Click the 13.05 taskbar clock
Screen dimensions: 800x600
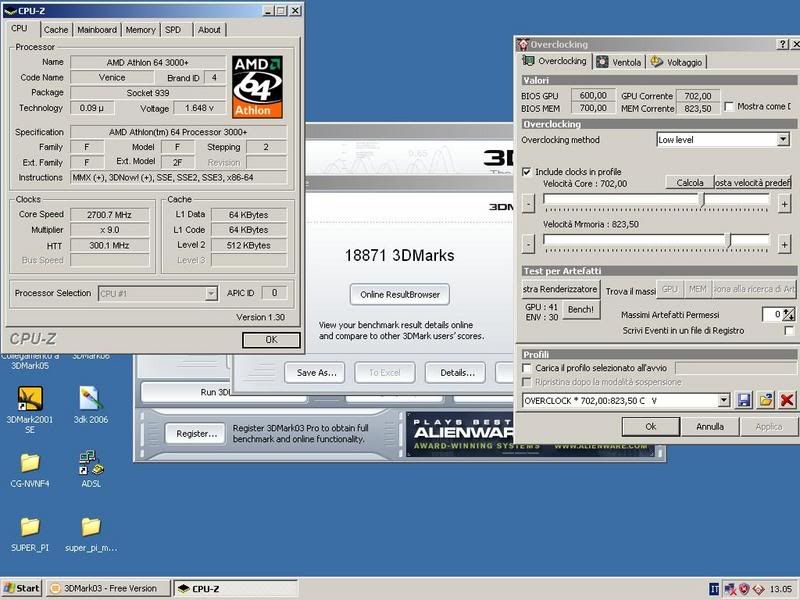point(781,589)
